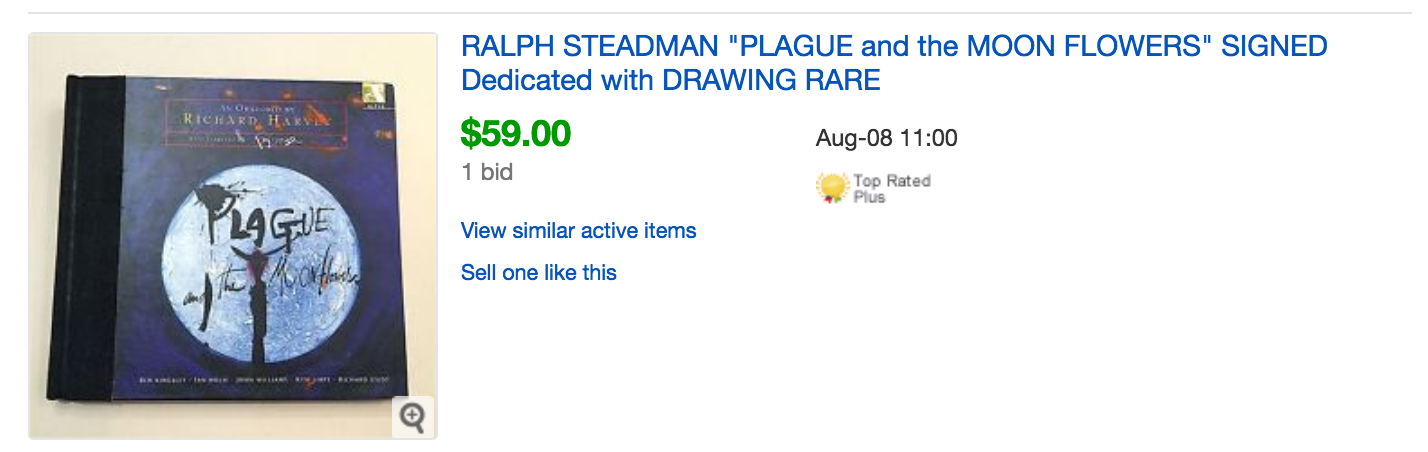Viewport: 1428px width, 452px height.
Task: Click "Dedicated with DRAWING RARE" title line
Action: click(670, 80)
